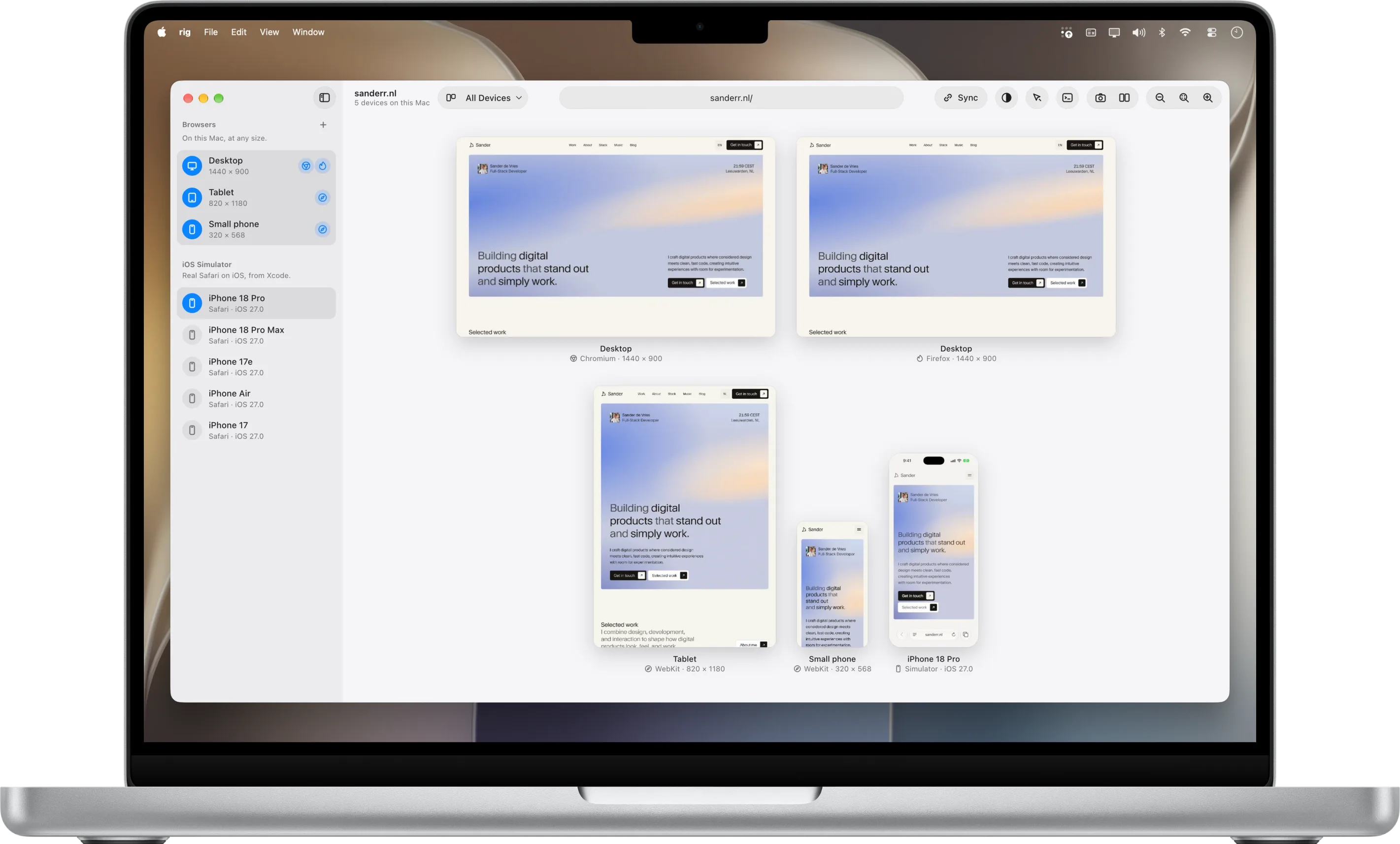The height and width of the screenshot is (844, 1400).
Task: Click the zoom-to-fit magnifier icon
Action: pyautogui.click(x=1184, y=97)
